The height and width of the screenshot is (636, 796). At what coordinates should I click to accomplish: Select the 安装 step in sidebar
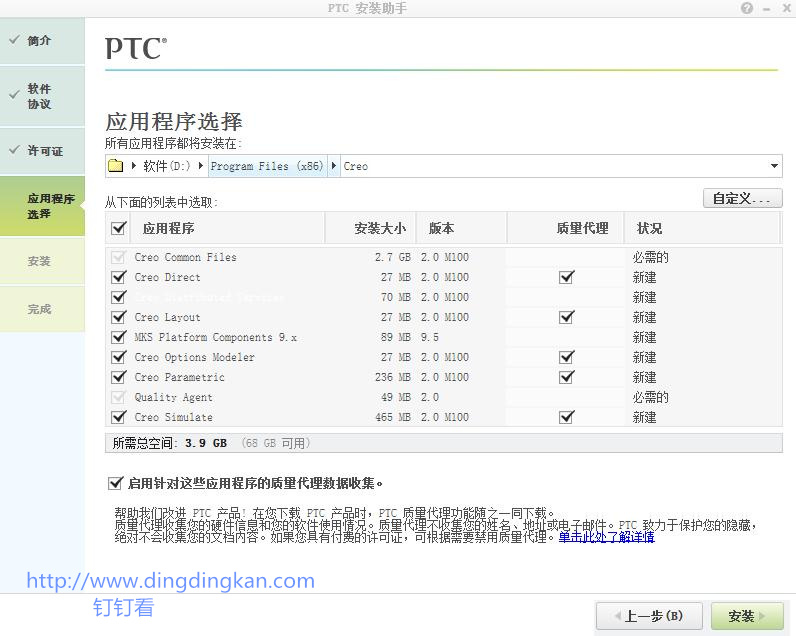42,261
